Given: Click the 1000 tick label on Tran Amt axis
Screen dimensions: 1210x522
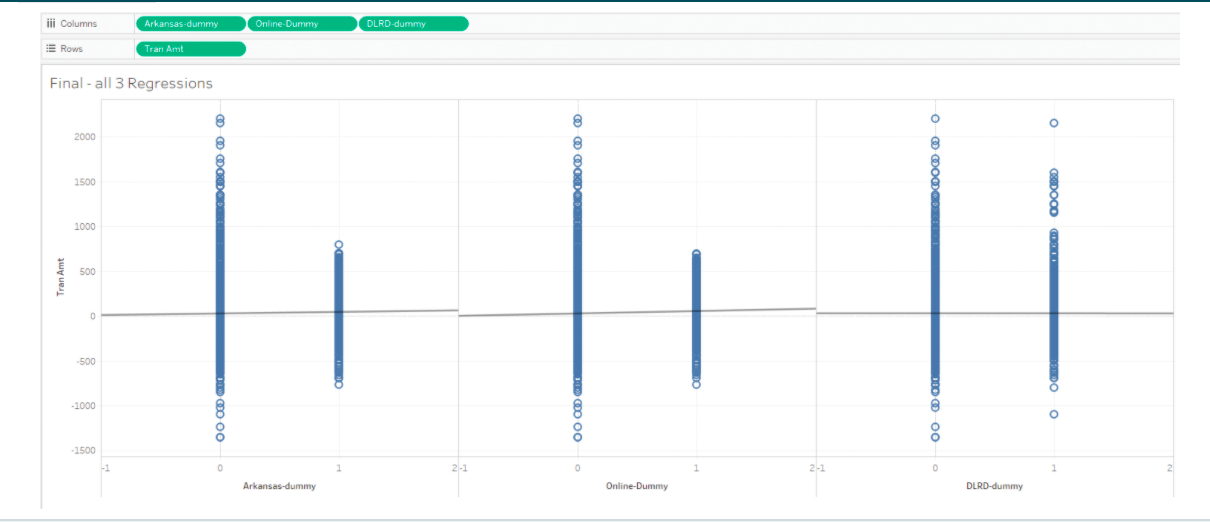Looking at the screenshot, I should coord(84,227).
